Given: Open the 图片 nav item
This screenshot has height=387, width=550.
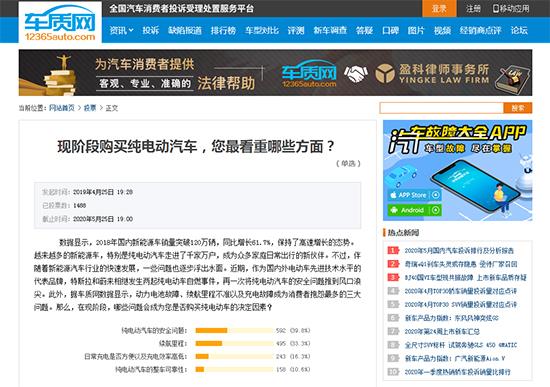Looking at the screenshot, I should [x=416, y=31].
